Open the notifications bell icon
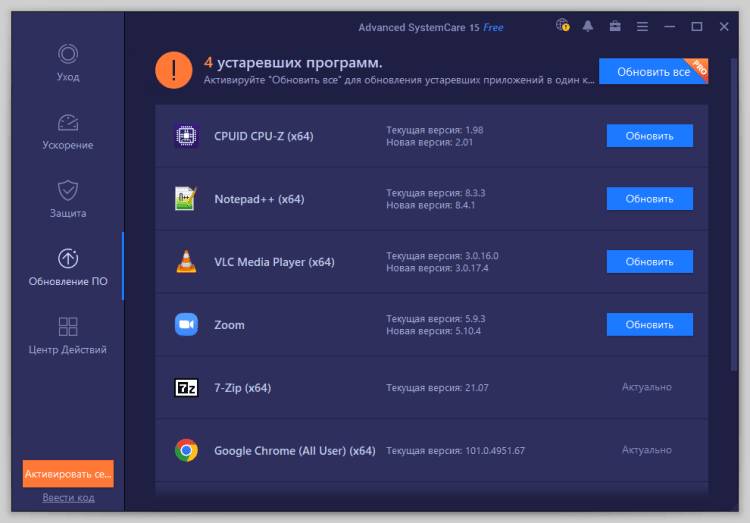The height and width of the screenshot is (523, 750). (588, 26)
